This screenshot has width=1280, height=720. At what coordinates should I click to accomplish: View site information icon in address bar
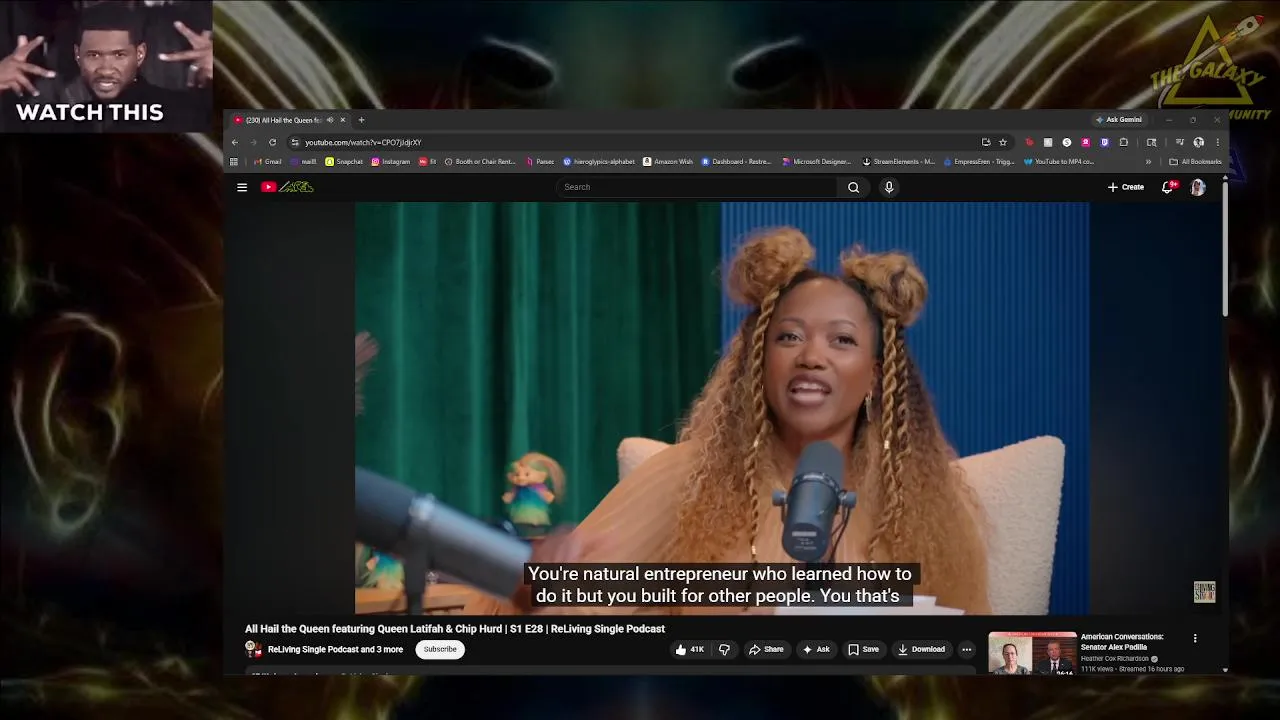point(295,142)
